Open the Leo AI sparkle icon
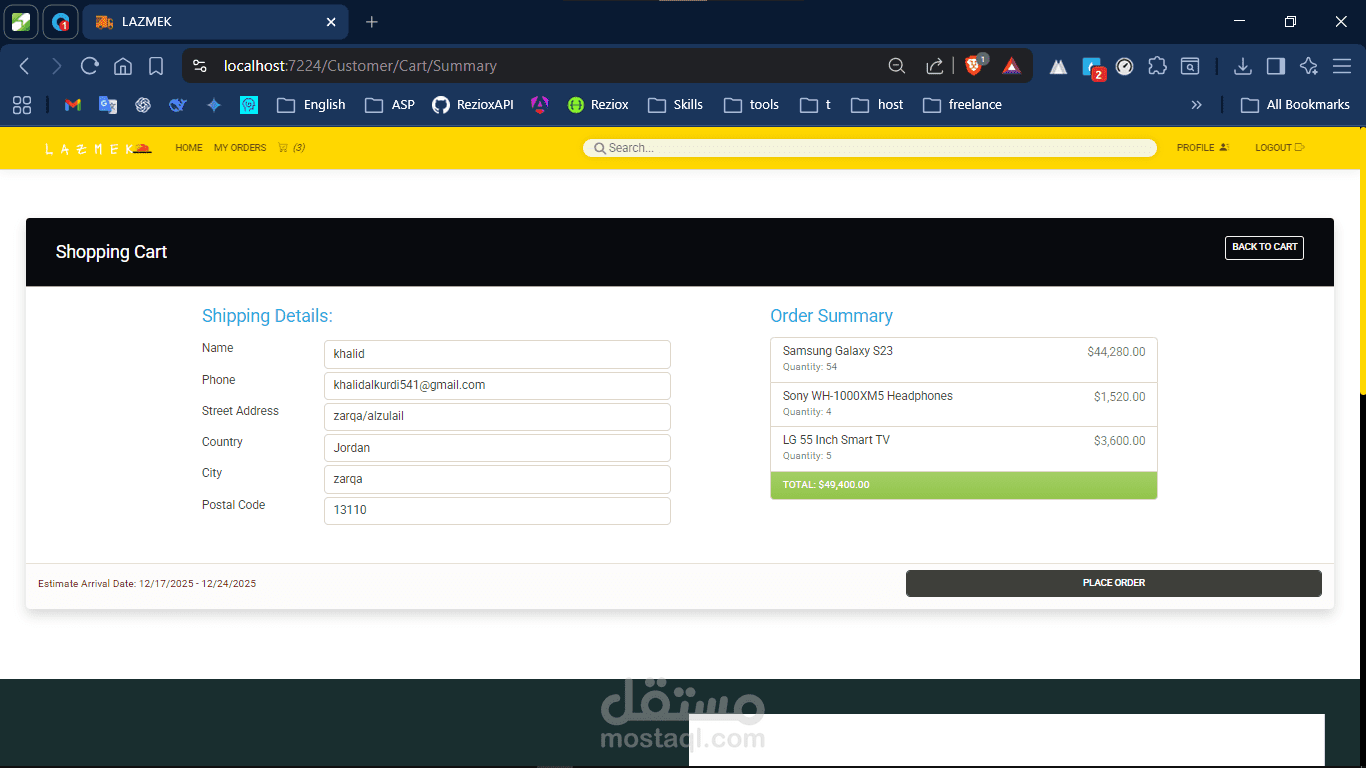This screenshot has width=1366, height=768. [1308, 66]
